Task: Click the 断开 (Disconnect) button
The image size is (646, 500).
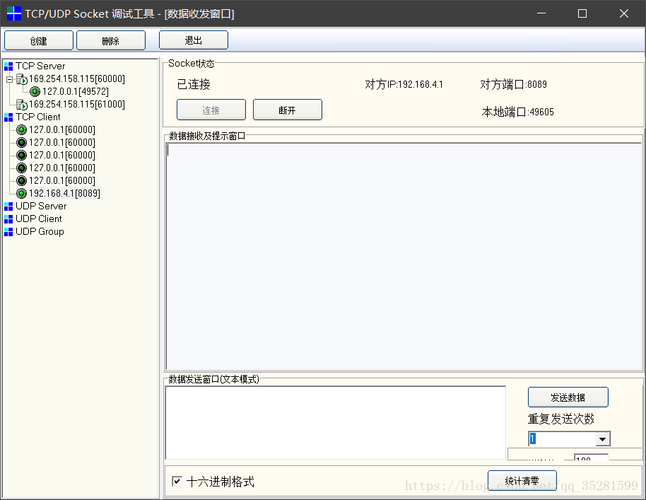Action: 287,110
